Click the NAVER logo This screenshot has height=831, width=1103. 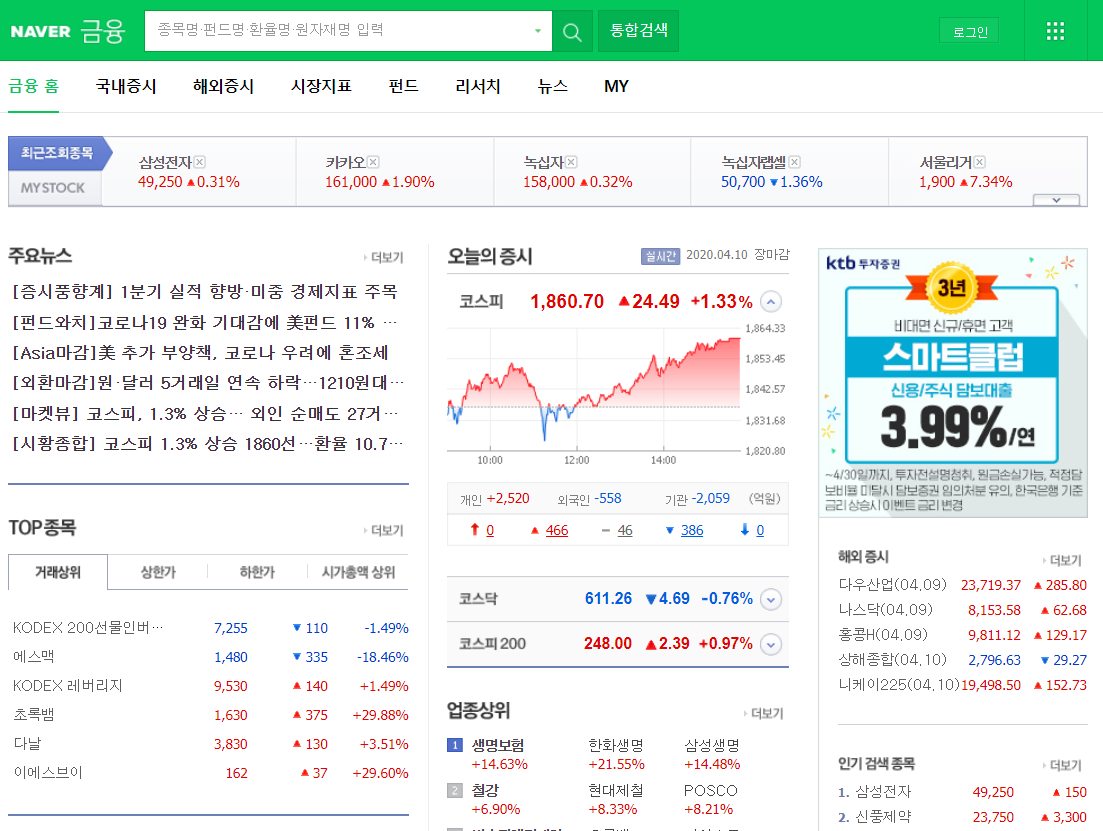(41, 31)
